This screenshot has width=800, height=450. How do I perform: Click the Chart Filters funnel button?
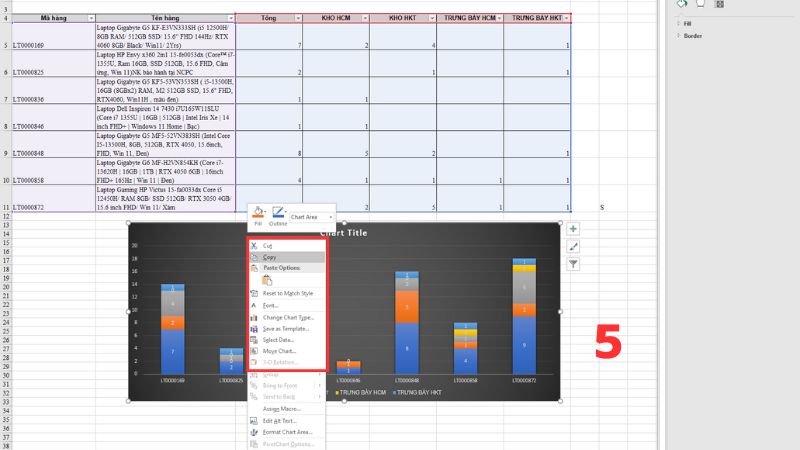click(x=573, y=264)
